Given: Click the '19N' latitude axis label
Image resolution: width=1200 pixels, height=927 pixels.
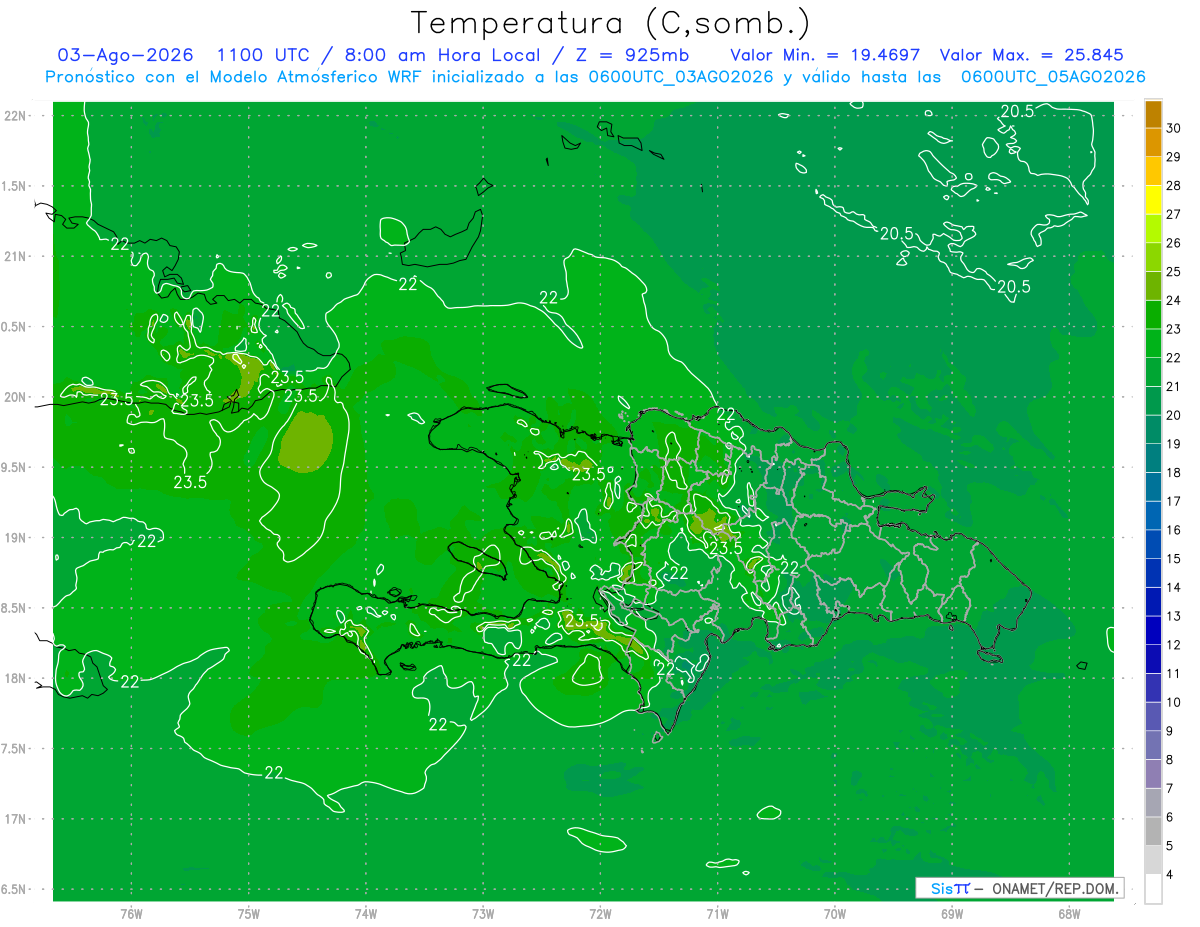Looking at the screenshot, I should [16, 537].
